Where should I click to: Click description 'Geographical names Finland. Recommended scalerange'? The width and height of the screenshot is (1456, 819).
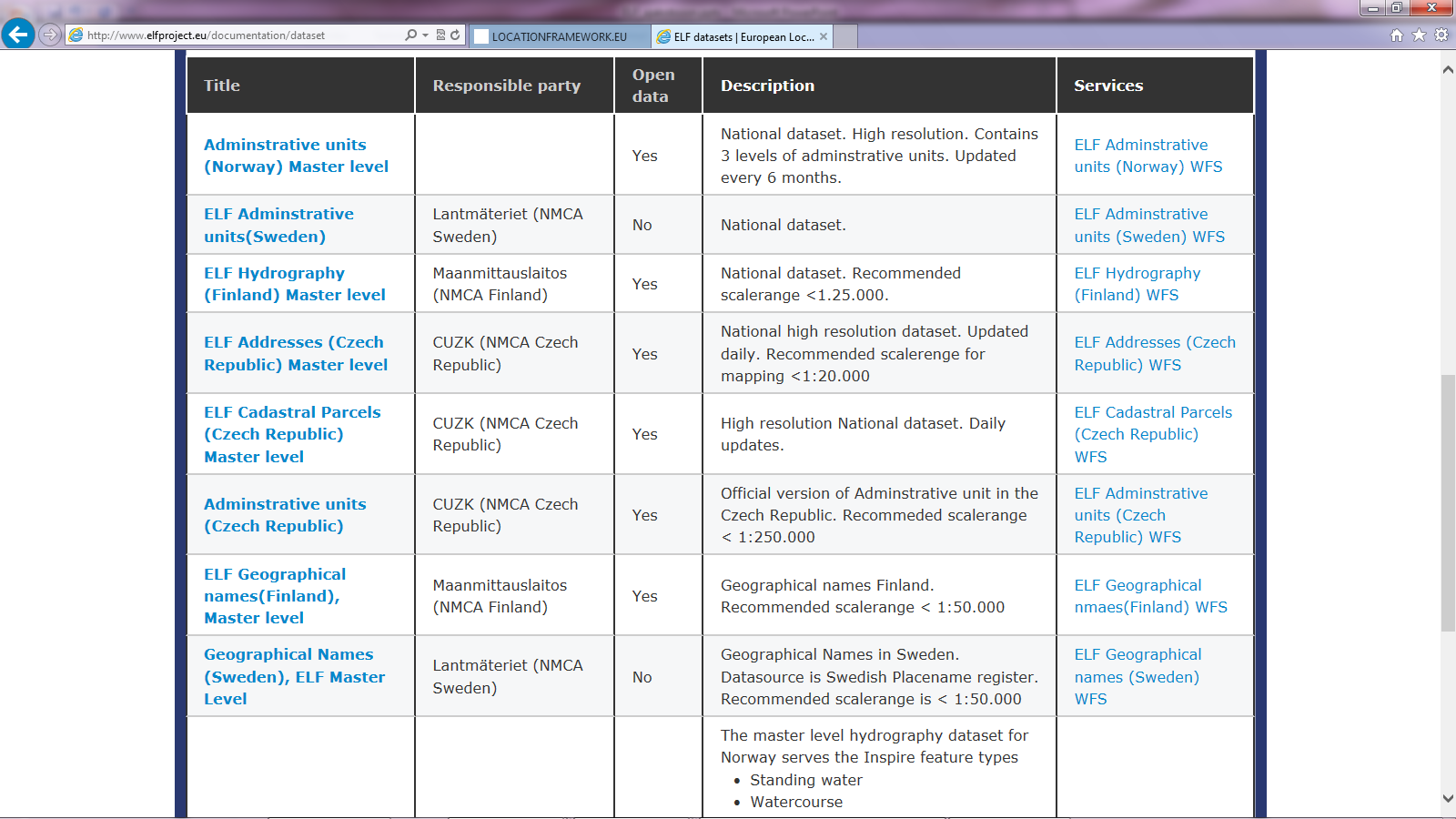[x=863, y=596]
